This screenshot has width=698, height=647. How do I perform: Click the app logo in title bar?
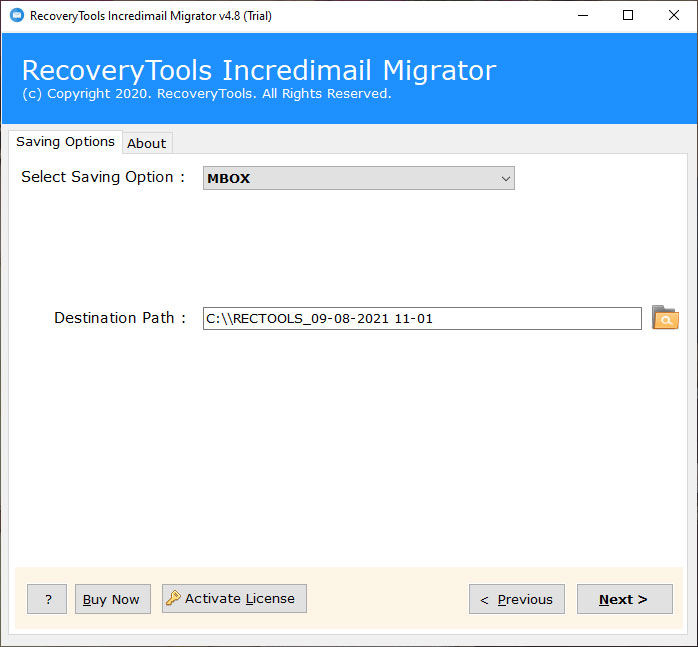(x=17, y=16)
